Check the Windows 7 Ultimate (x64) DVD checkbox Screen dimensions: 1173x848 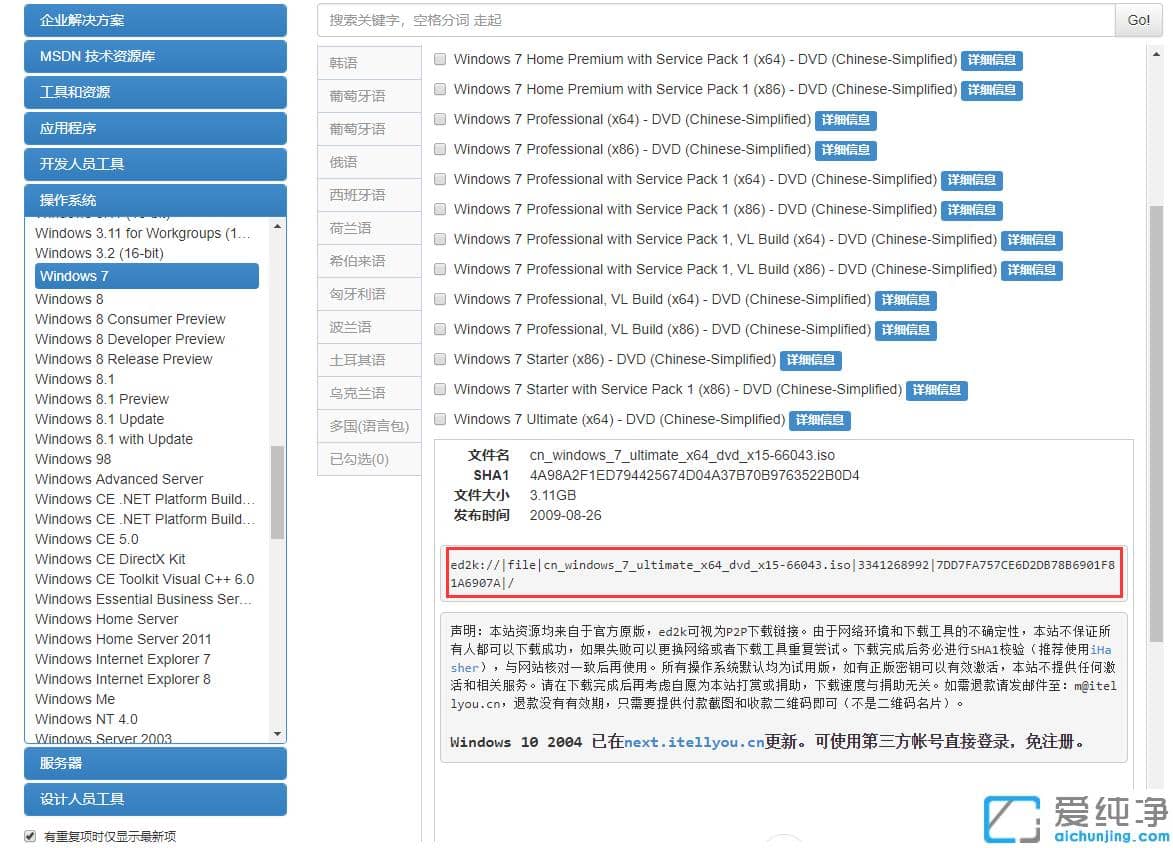tap(440, 419)
